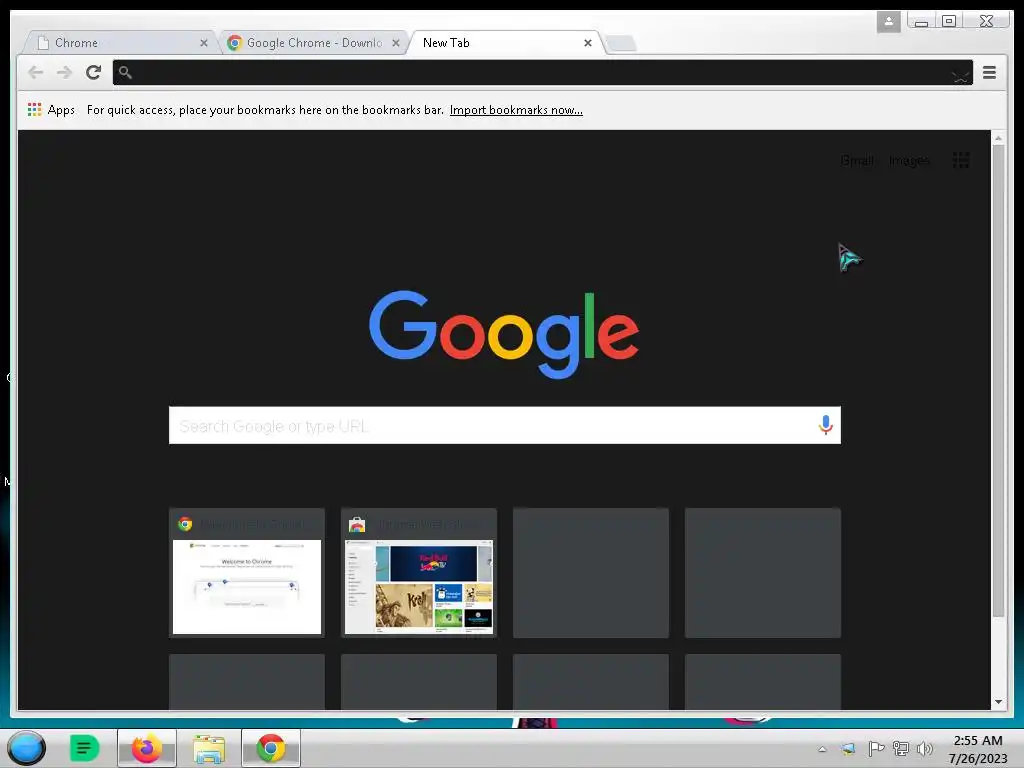Open the Google apps grid
Viewport: 1024px width, 768px height.
click(x=961, y=160)
